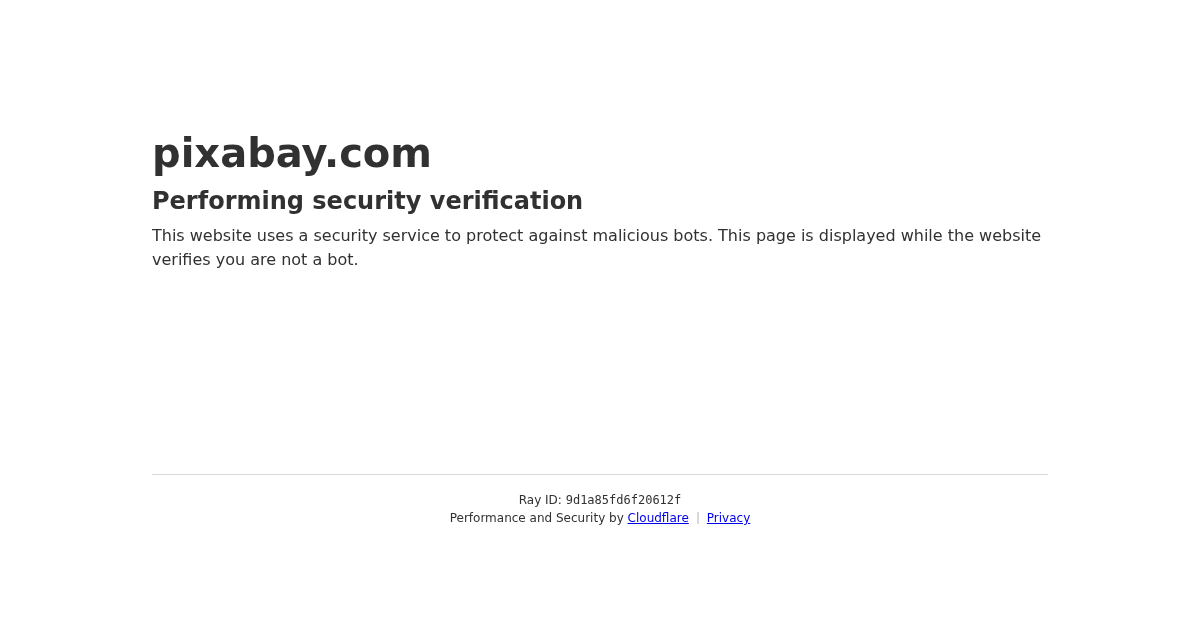Open the Privacy link in footer
The height and width of the screenshot is (630, 1200).
pos(728,518)
